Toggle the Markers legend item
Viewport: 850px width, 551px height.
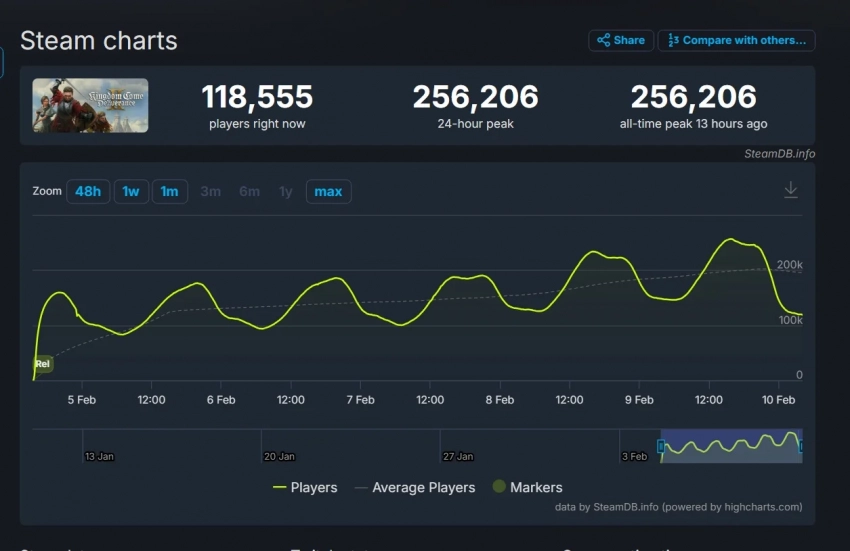pos(526,488)
